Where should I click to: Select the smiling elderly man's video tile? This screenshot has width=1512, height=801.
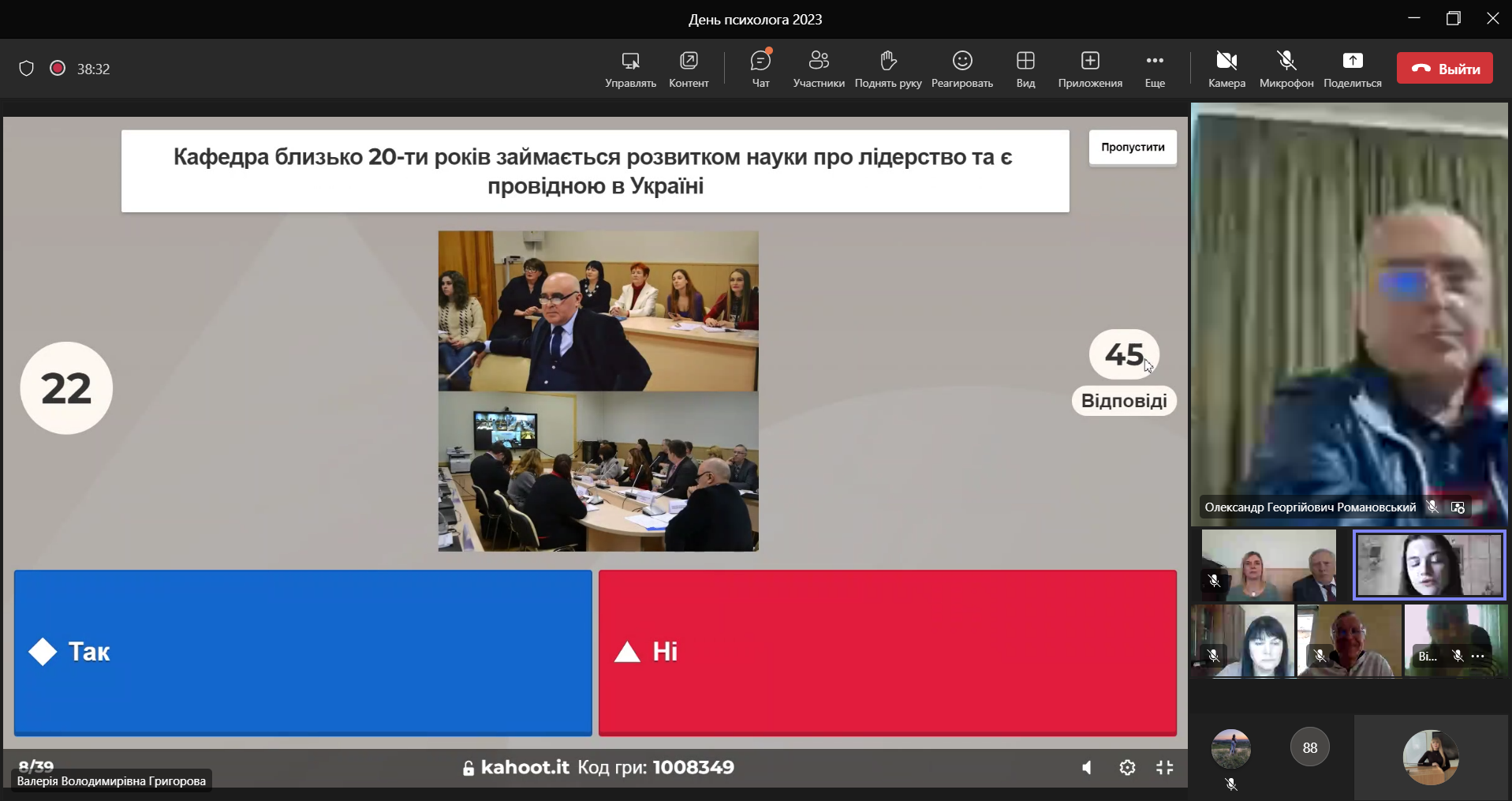pyautogui.click(x=1350, y=641)
